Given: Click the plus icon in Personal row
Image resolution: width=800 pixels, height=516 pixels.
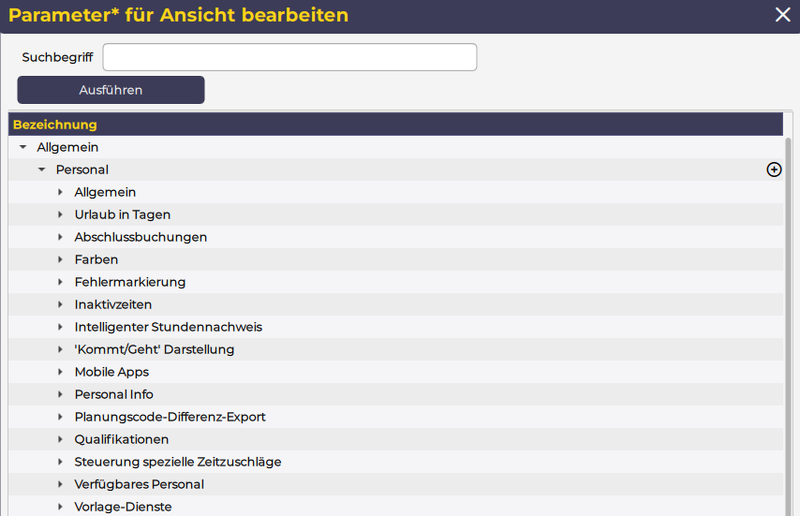Looking at the screenshot, I should click(x=773, y=170).
